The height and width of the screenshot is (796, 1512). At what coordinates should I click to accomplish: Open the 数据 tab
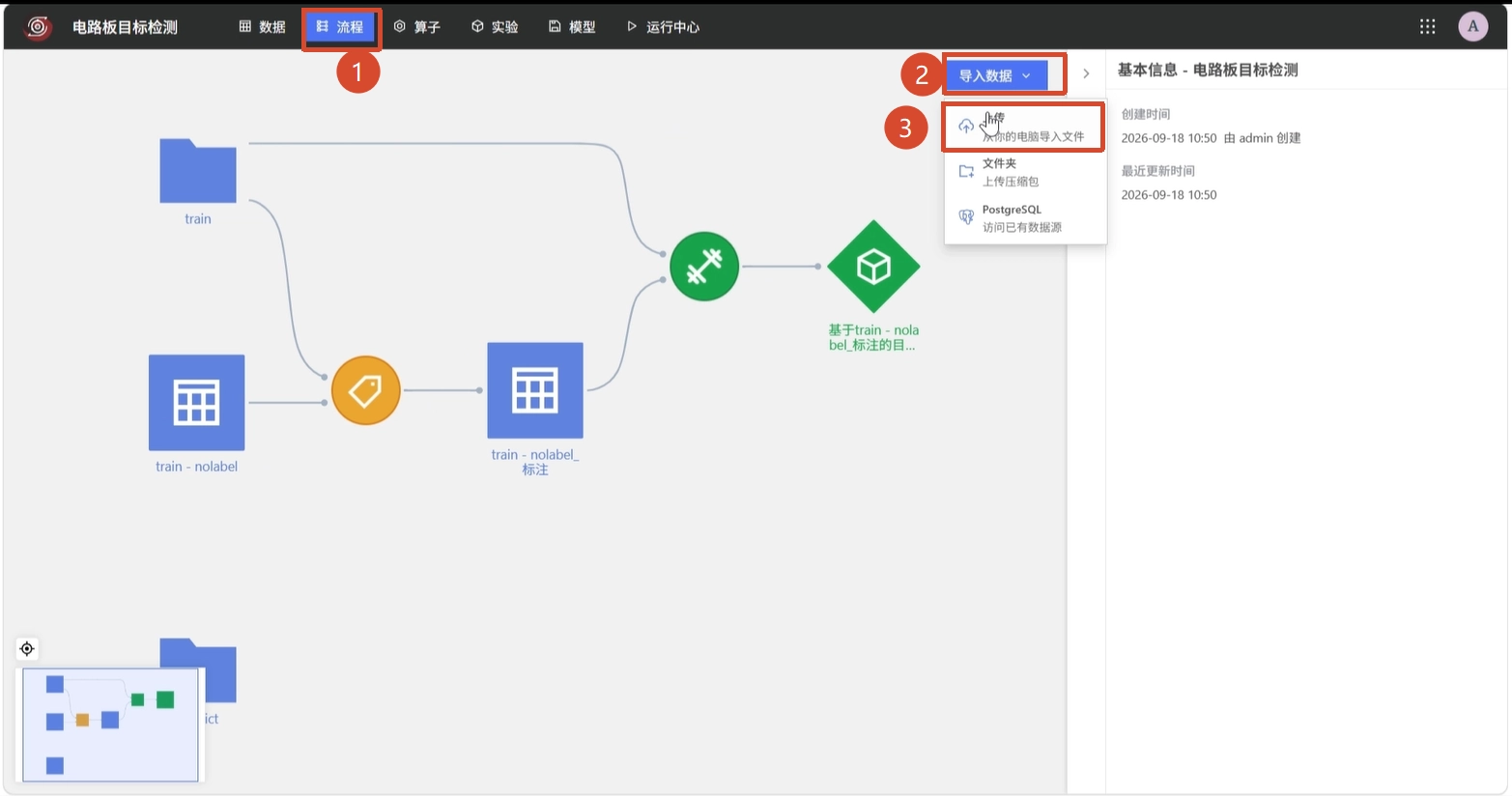262,27
